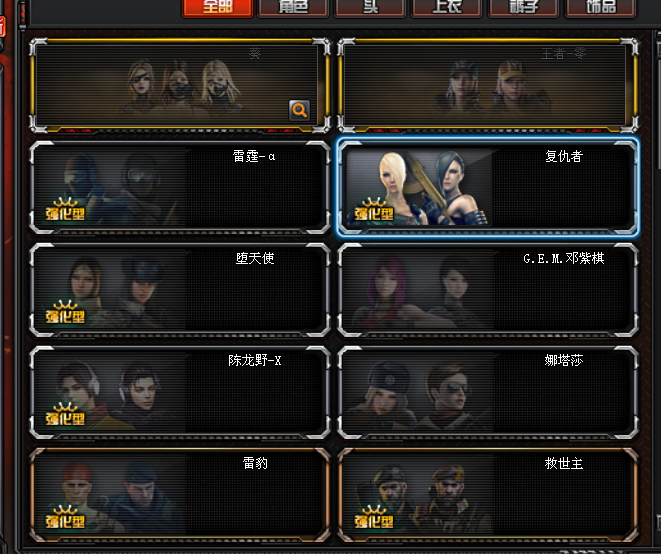This screenshot has height=554, width=661.
Task: Switch to the 角色 tab
Action: point(293,8)
